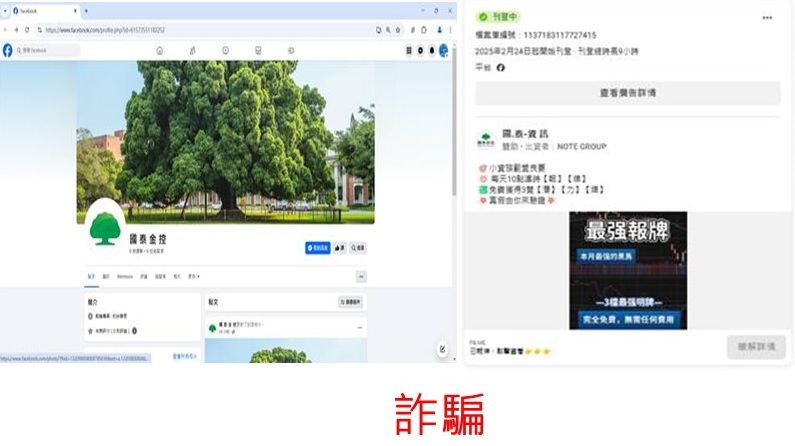795x446 pixels.
Task: Open the profile tabs three-dot menu
Action: click(x=361, y=277)
